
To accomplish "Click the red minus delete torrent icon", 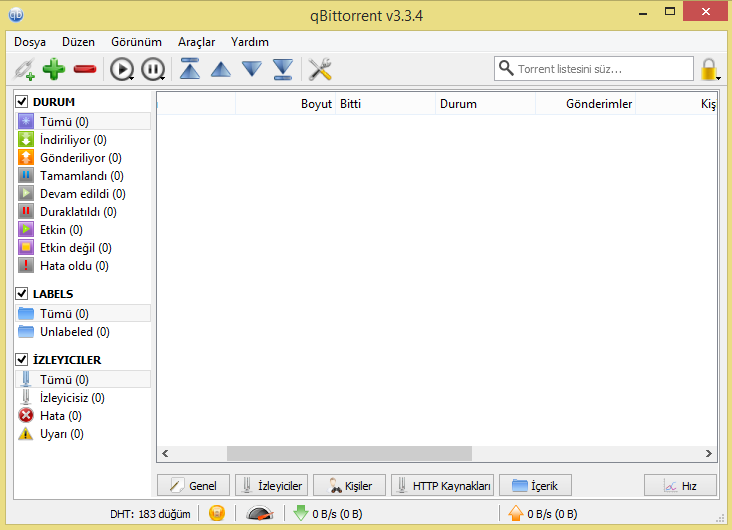I will pos(85,70).
